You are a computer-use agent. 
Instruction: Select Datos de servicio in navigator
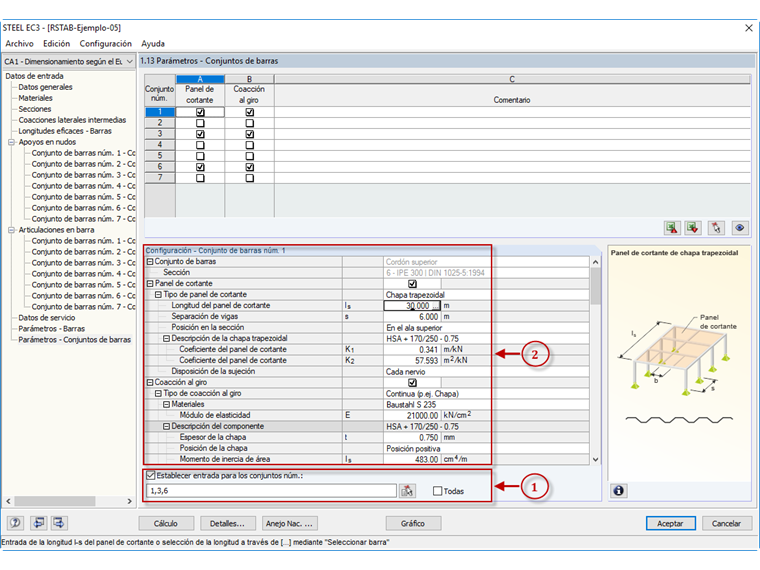tap(47, 318)
